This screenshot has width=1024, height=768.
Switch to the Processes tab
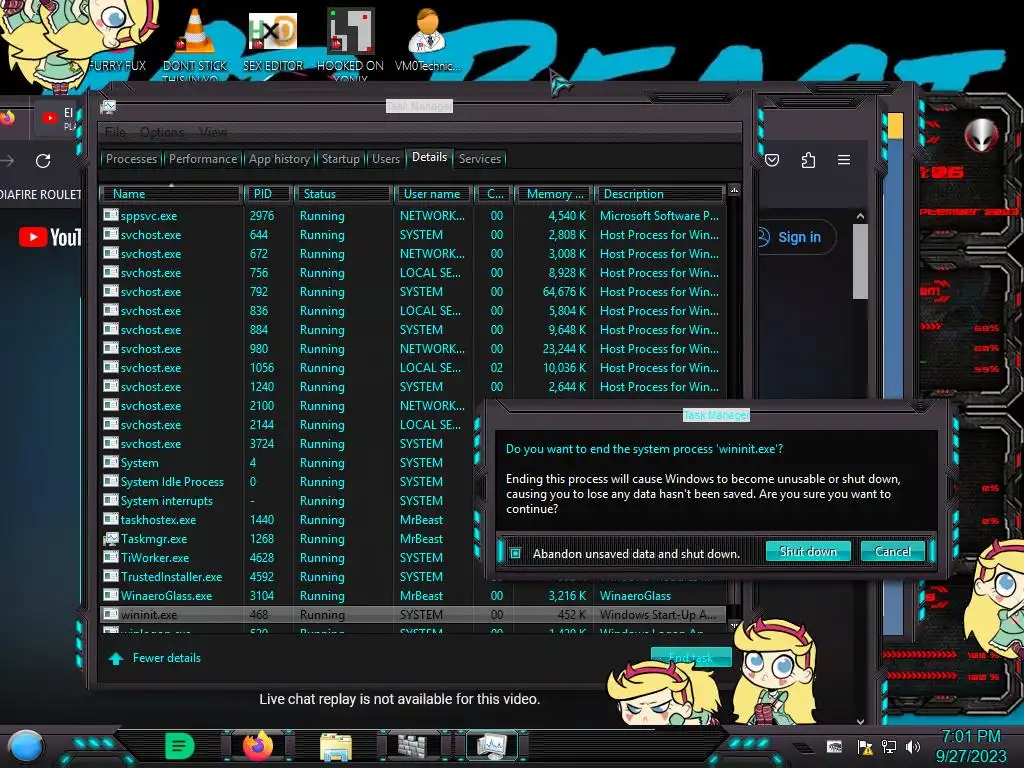(131, 159)
